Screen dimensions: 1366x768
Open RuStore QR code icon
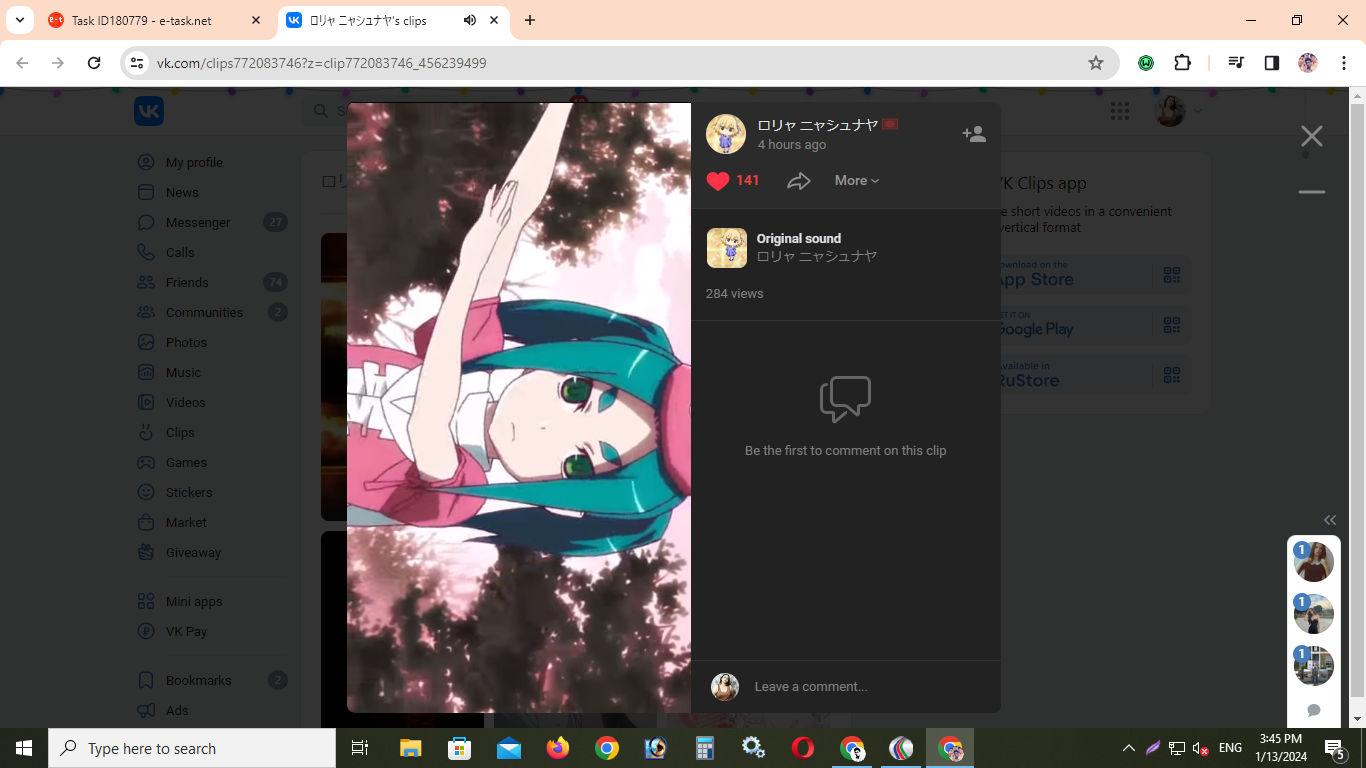point(1172,376)
